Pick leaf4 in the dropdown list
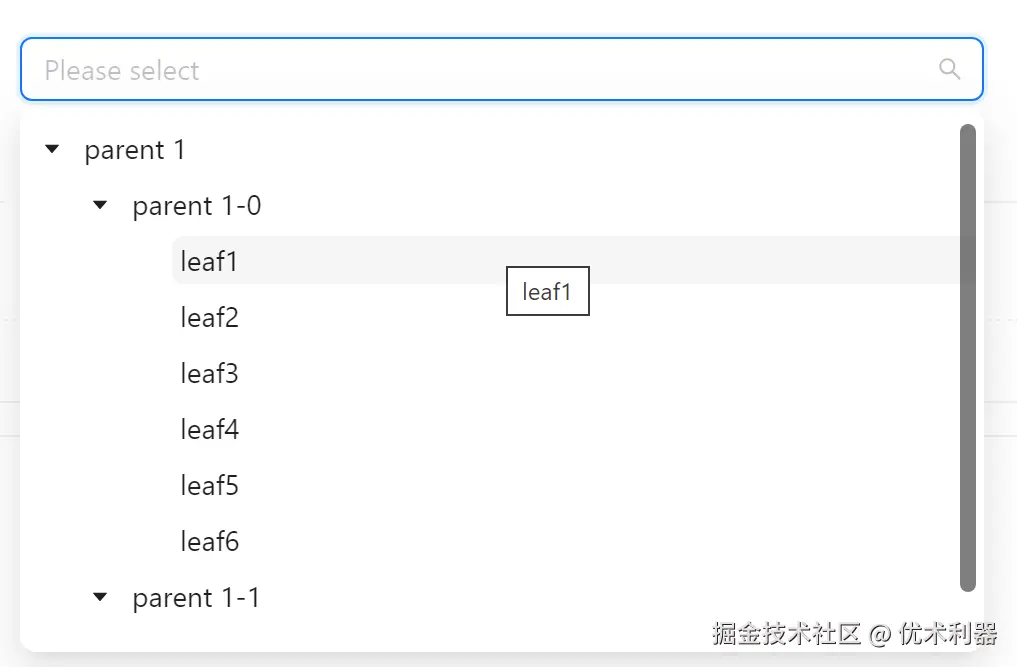 point(209,430)
